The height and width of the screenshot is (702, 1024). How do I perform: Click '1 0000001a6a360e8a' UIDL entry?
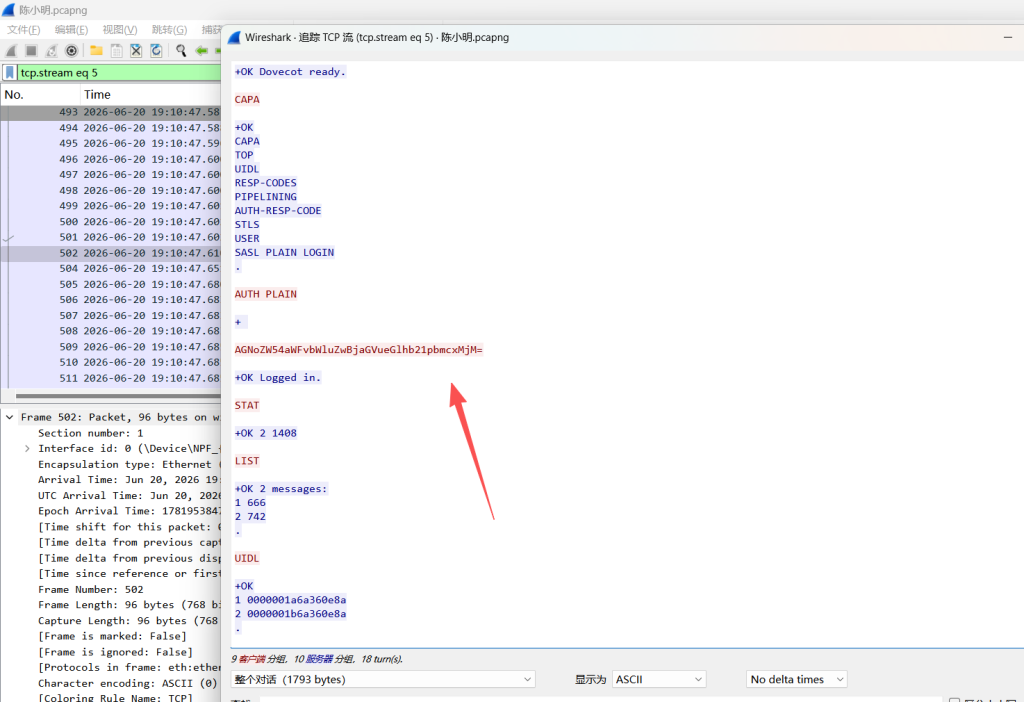pyautogui.click(x=291, y=599)
